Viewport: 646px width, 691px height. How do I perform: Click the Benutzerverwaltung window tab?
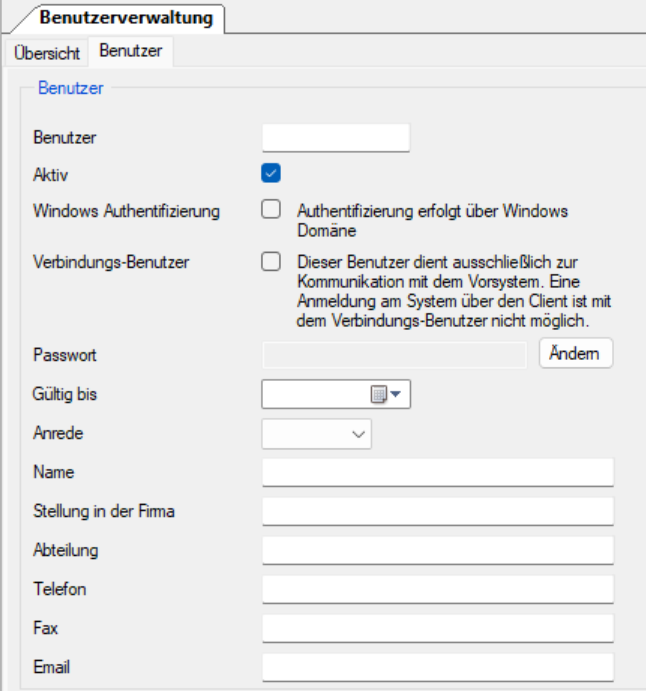pyautogui.click(x=127, y=17)
